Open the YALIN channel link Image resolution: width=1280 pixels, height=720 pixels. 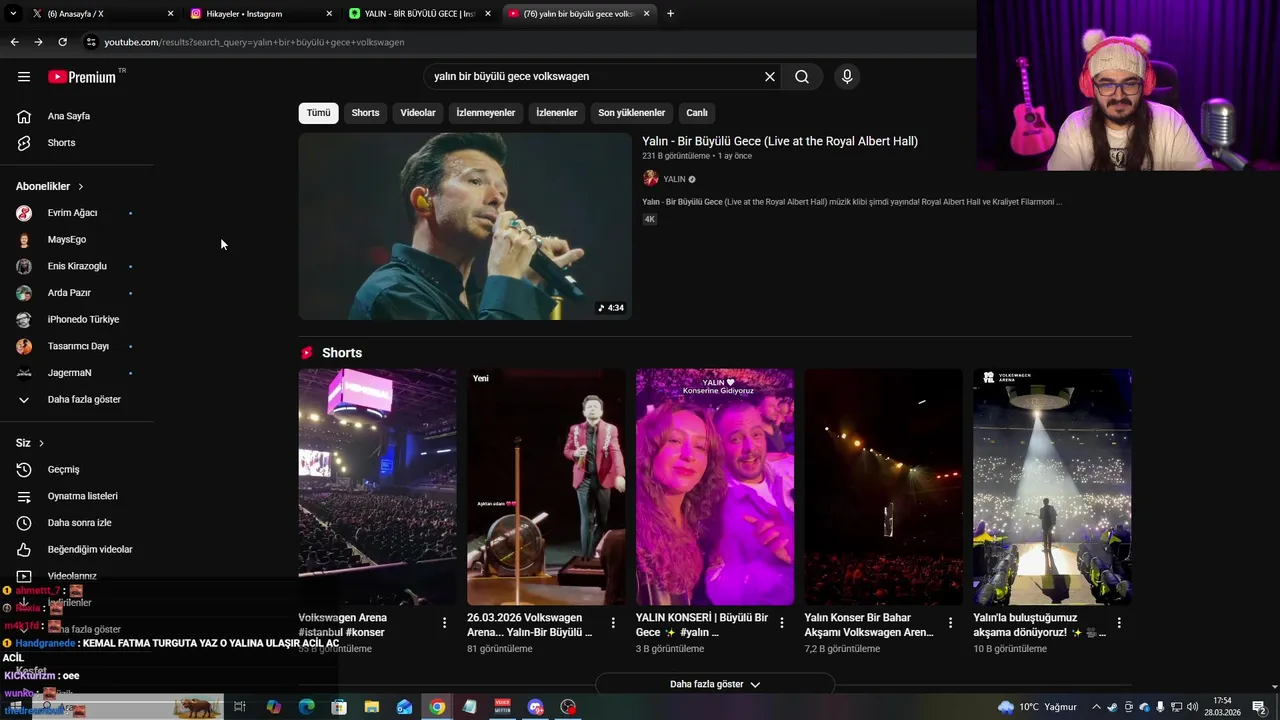click(x=674, y=179)
